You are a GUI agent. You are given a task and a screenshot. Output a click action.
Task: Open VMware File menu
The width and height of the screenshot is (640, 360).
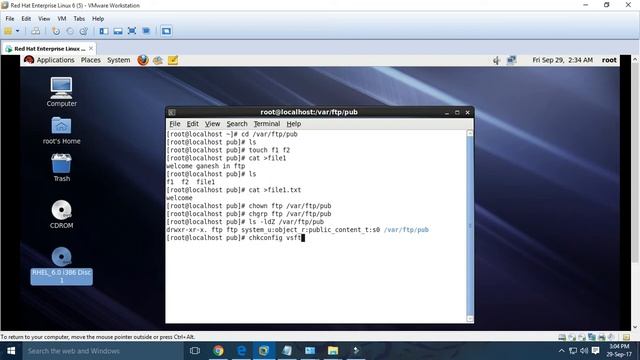10,19
